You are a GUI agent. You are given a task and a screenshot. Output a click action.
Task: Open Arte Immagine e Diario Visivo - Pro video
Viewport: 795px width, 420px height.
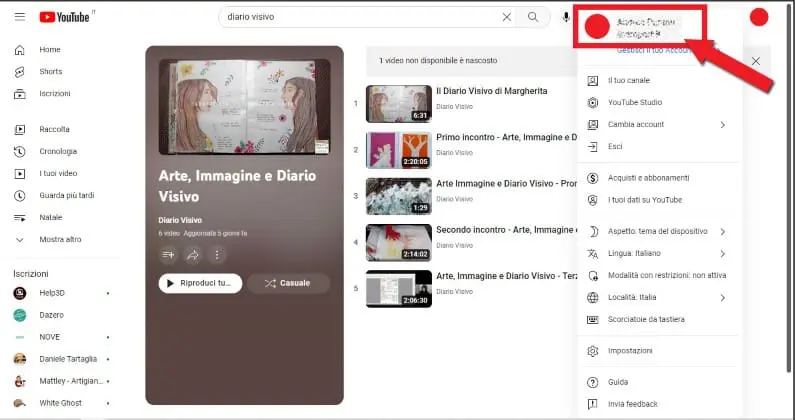507,183
